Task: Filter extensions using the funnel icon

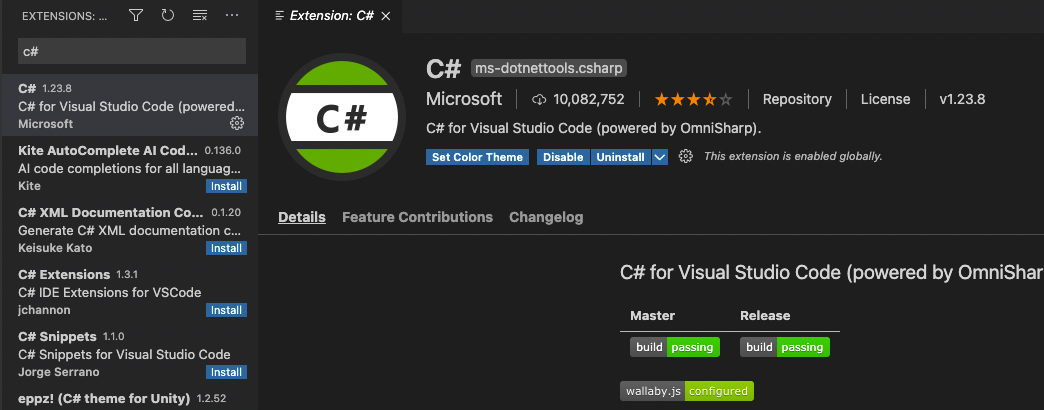Action: 136,16
